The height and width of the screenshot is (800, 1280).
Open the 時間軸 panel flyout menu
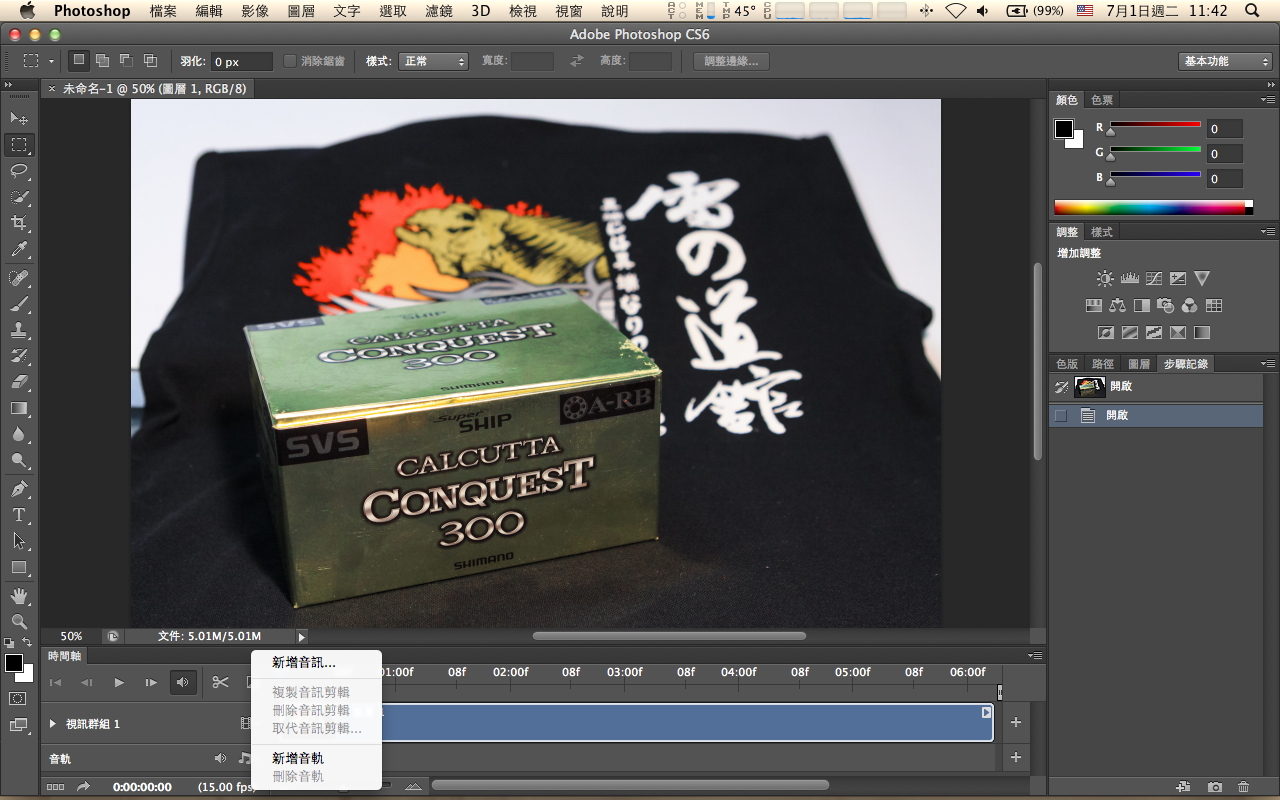click(1034, 656)
